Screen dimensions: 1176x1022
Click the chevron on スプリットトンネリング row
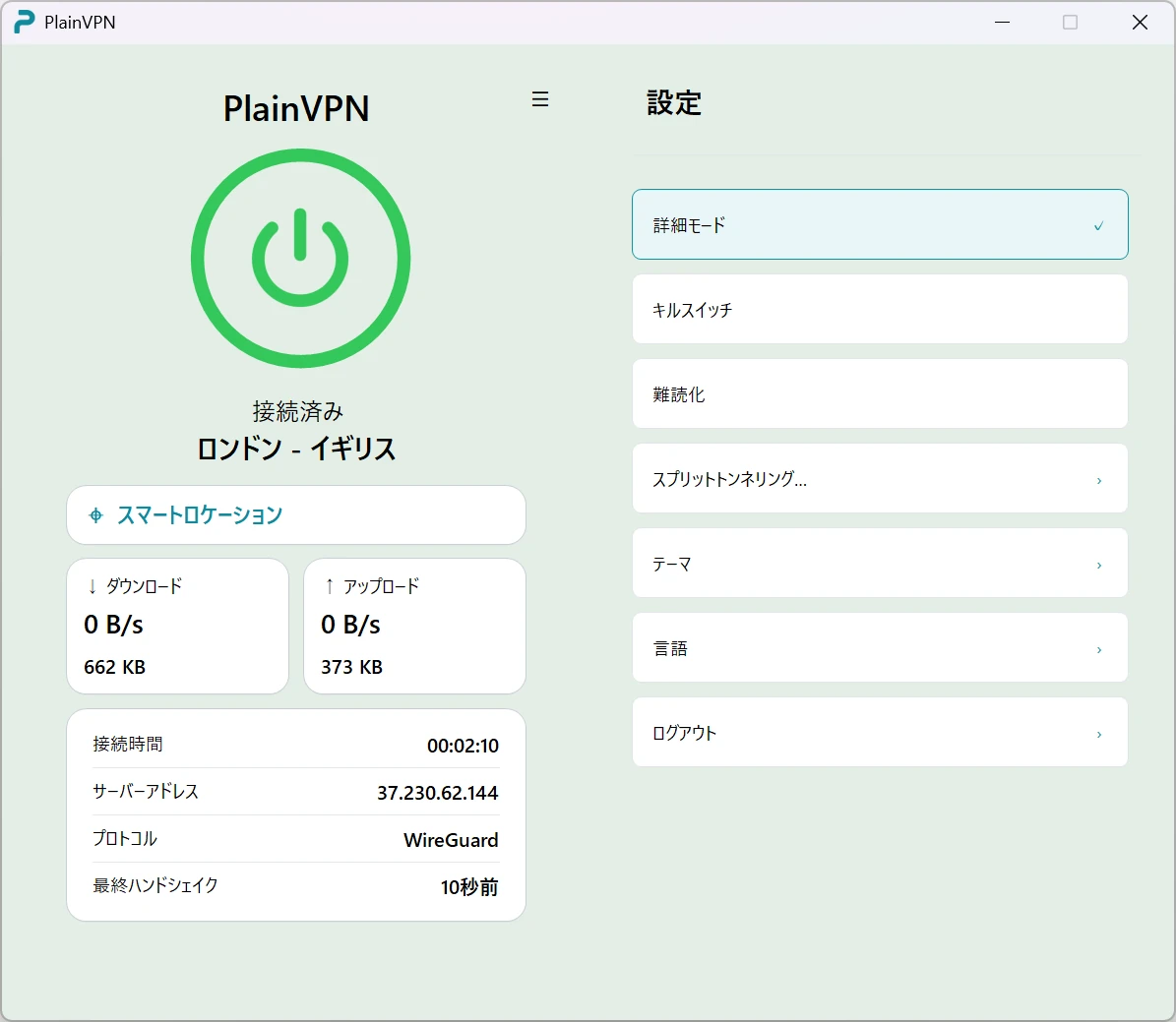[x=1099, y=481]
